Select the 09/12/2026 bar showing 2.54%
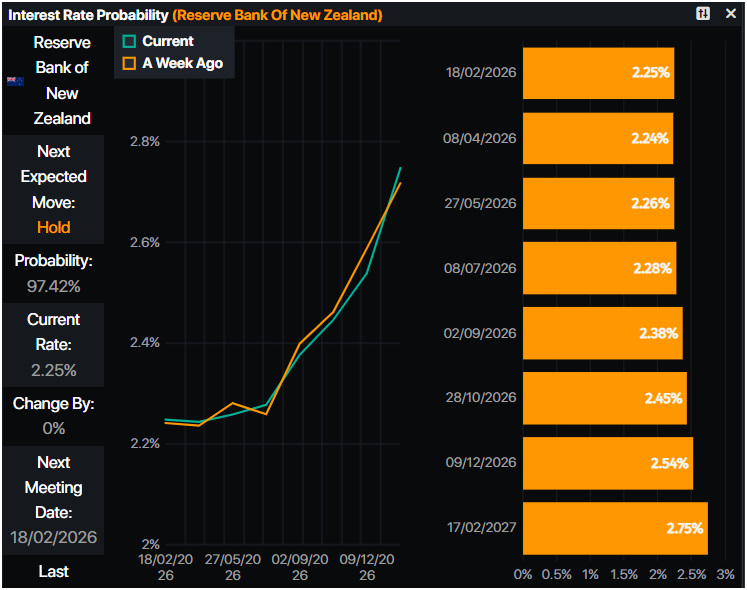The height and width of the screenshot is (590, 747). coord(607,463)
